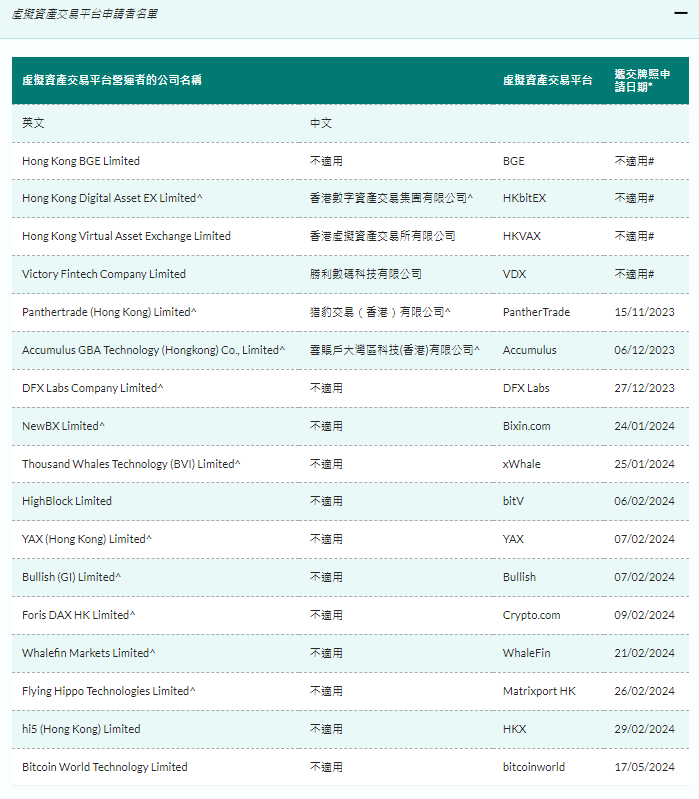Select Victory Fintech Company Limited
This screenshot has height=799, width=699.
point(103,274)
